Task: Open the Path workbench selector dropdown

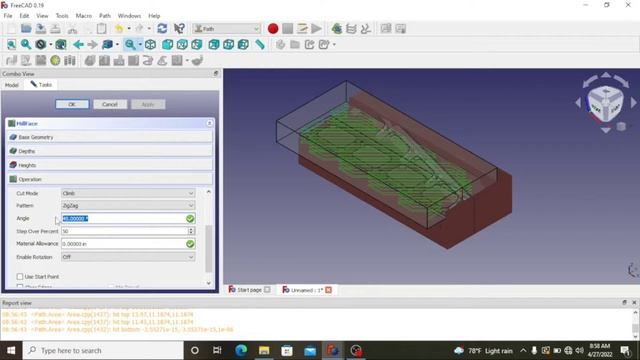Action: click(x=227, y=29)
